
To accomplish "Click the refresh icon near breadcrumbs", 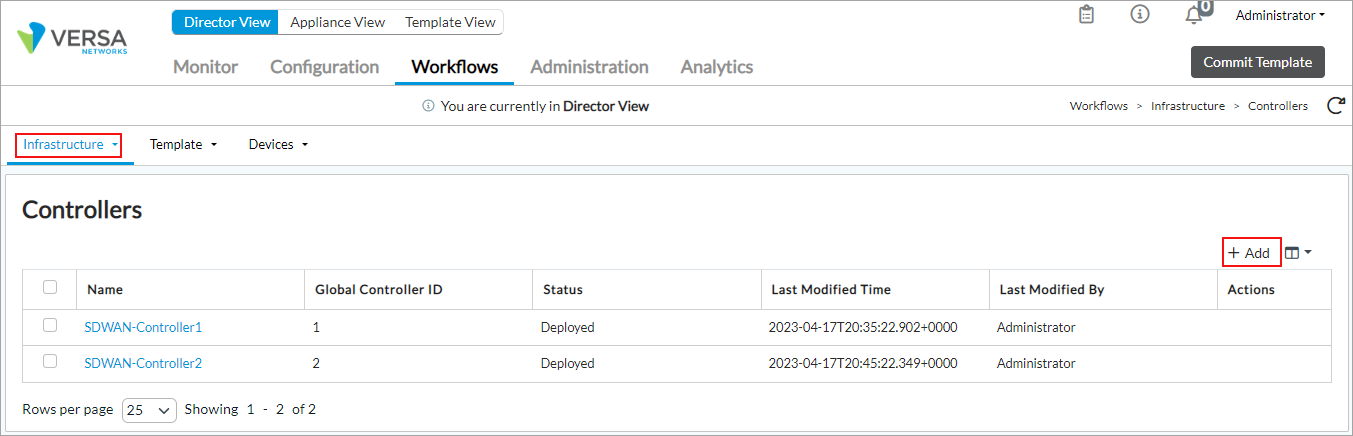I will 1335,106.
